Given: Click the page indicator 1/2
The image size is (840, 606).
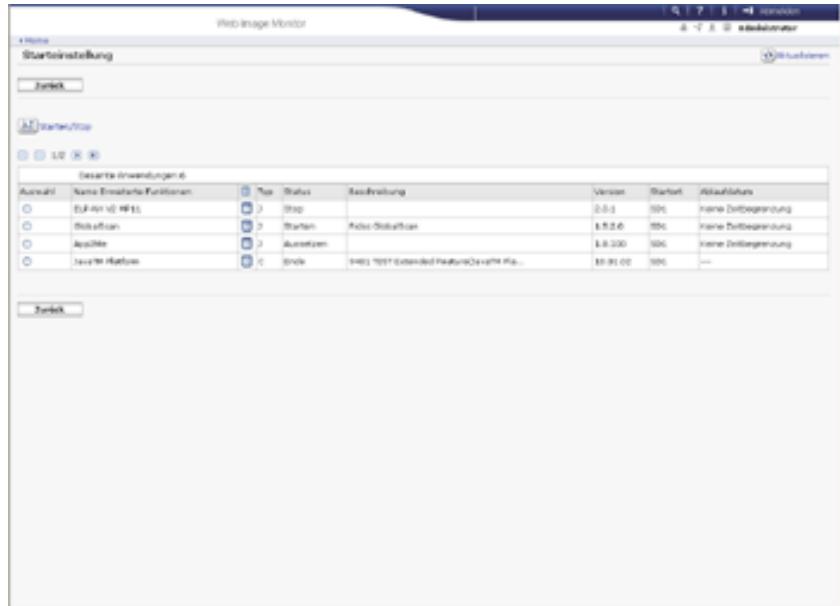Looking at the screenshot, I should click(58, 155).
